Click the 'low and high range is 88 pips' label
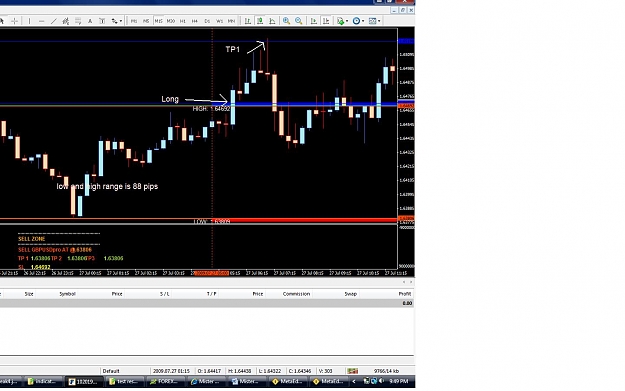625x391 pixels. click(107, 186)
